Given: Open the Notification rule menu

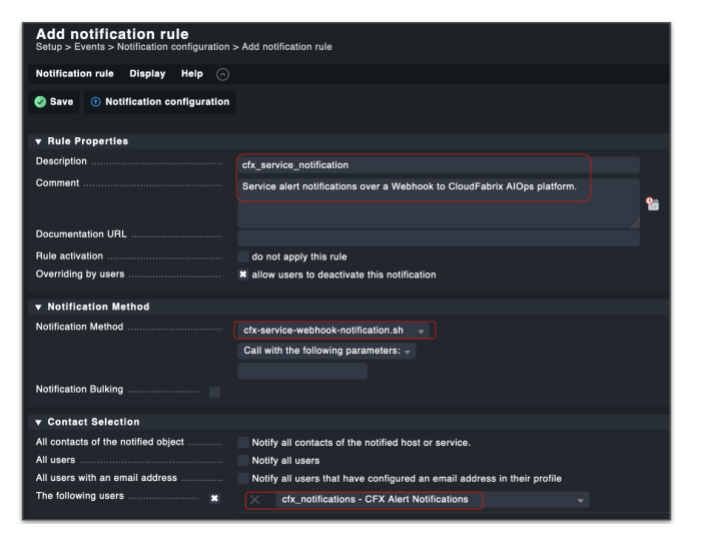Looking at the screenshot, I should pyautogui.click(x=75, y=74).
